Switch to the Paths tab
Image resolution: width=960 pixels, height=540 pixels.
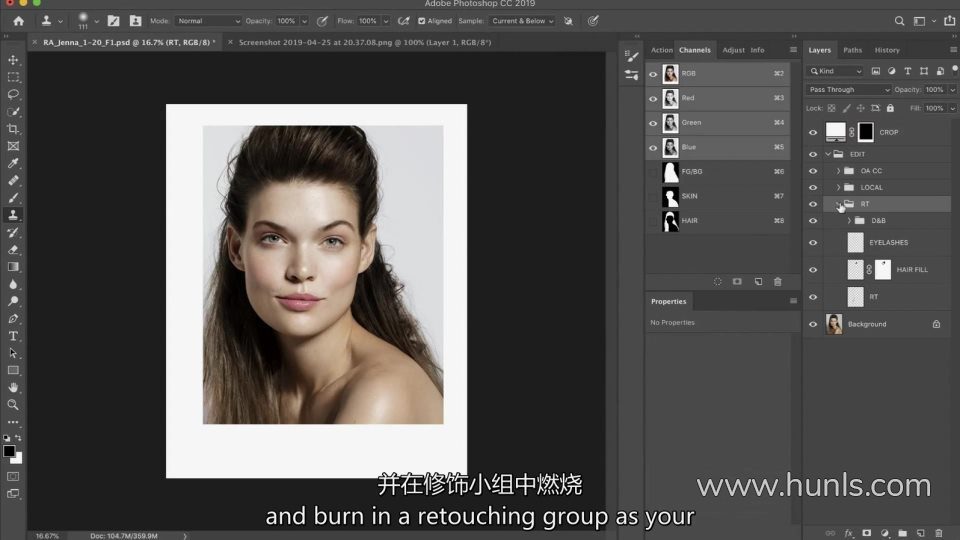tap(852, 50)
